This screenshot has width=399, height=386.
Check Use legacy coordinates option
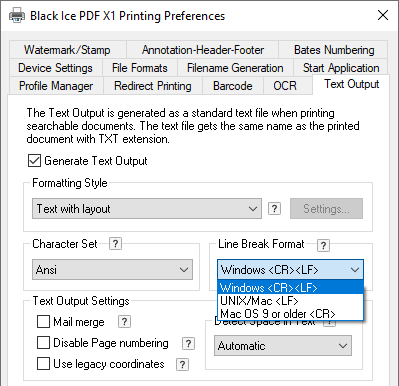click(43, 364)
